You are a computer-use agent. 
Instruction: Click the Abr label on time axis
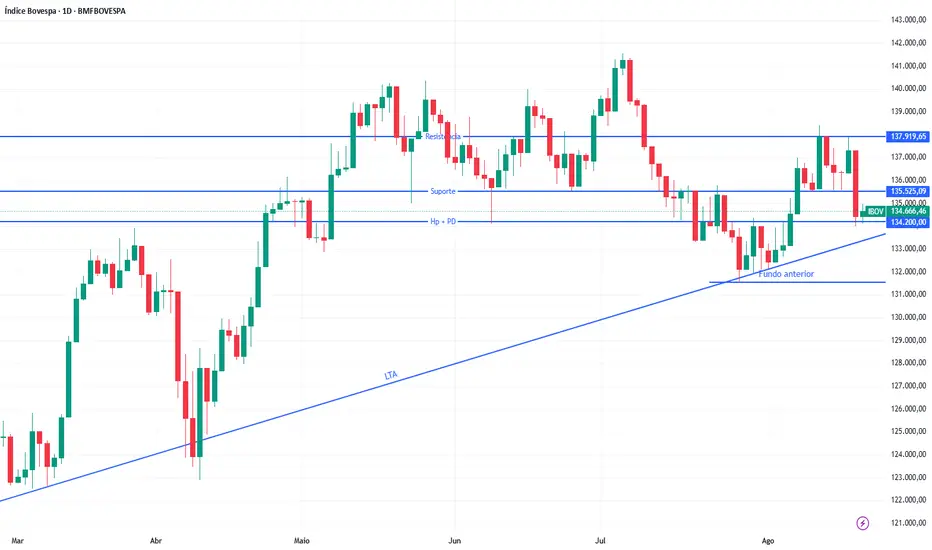coord(155,539)
